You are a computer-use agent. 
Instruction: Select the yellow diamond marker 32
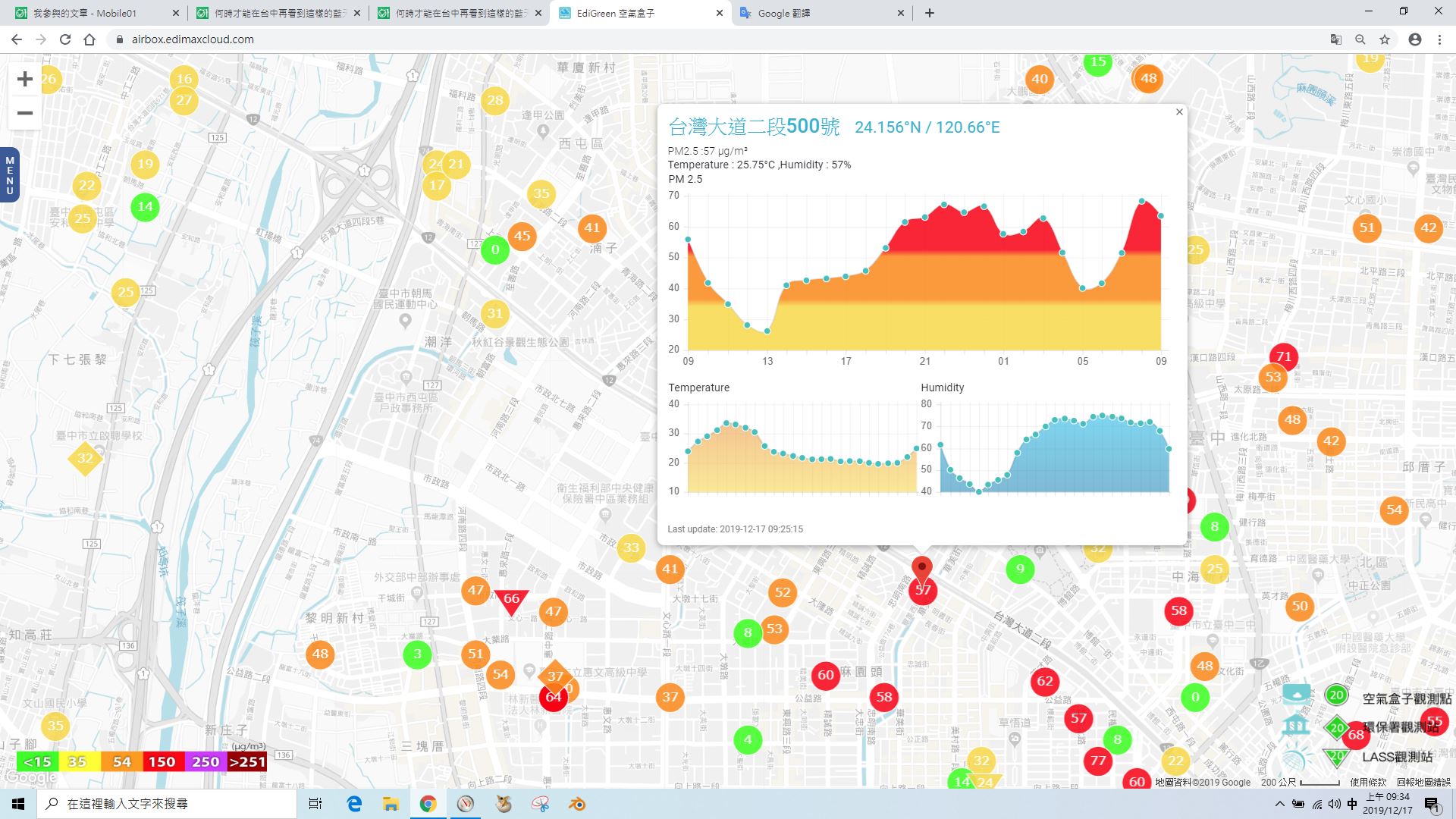(85, 458)
